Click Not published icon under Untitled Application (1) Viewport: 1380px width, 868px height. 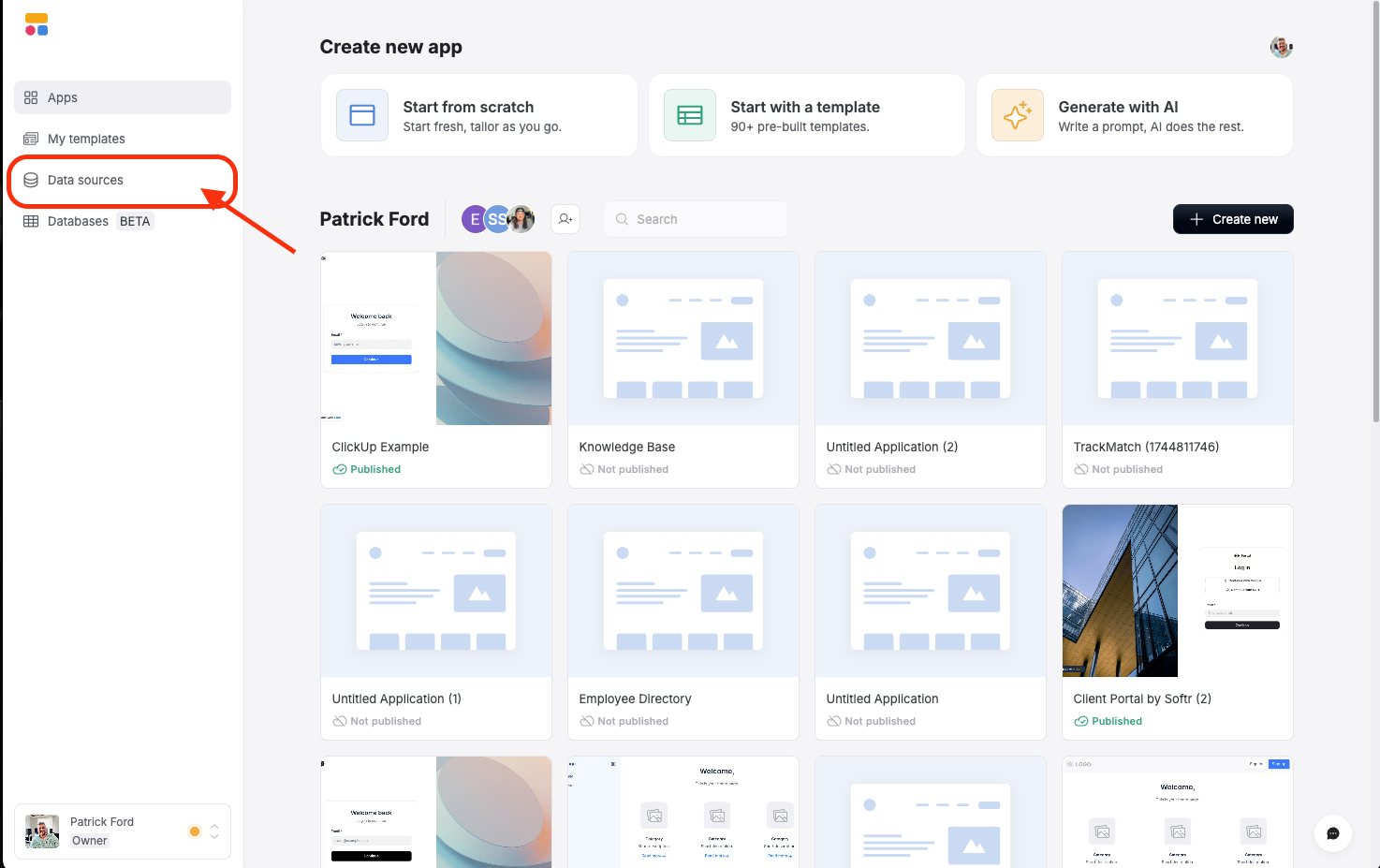pyautogui.click(x=340, y=721)
